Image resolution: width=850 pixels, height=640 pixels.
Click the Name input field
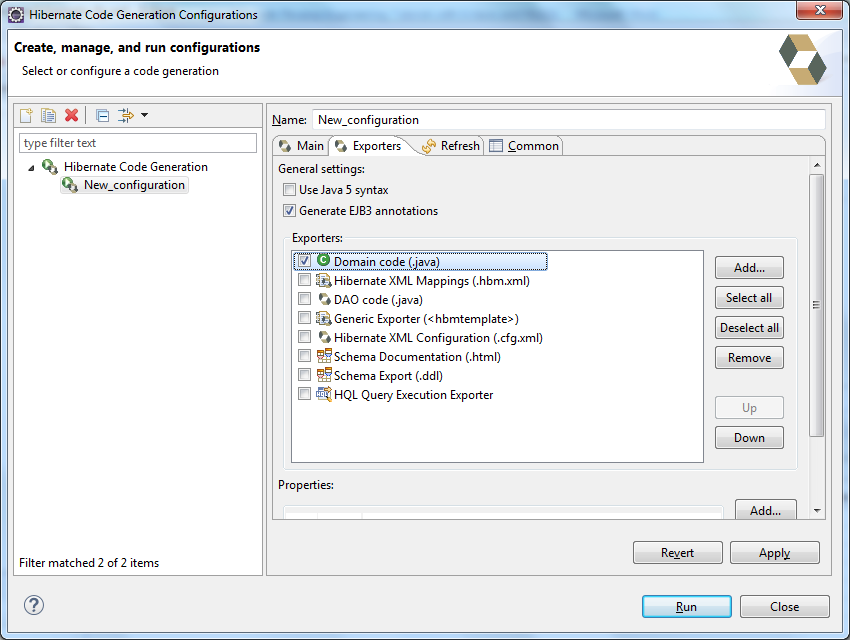pos(569,120)
